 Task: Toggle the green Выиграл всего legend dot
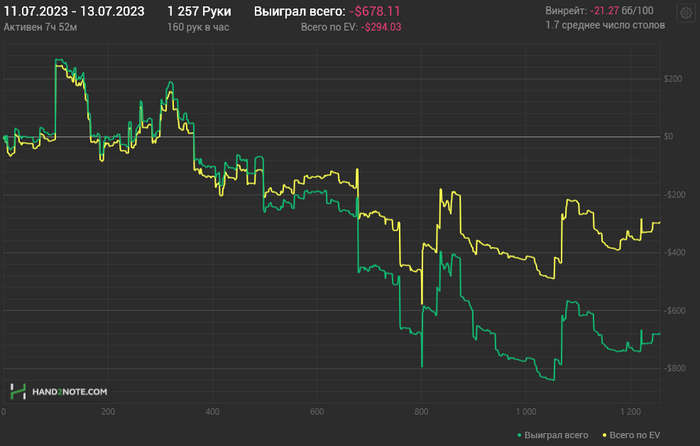point(519,435)
